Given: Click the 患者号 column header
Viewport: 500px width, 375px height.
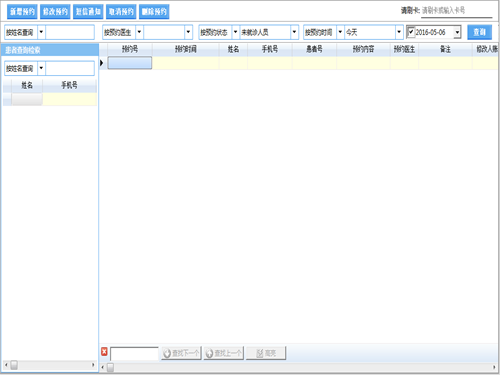Looking at the screenshot, I should coord(314,49).
